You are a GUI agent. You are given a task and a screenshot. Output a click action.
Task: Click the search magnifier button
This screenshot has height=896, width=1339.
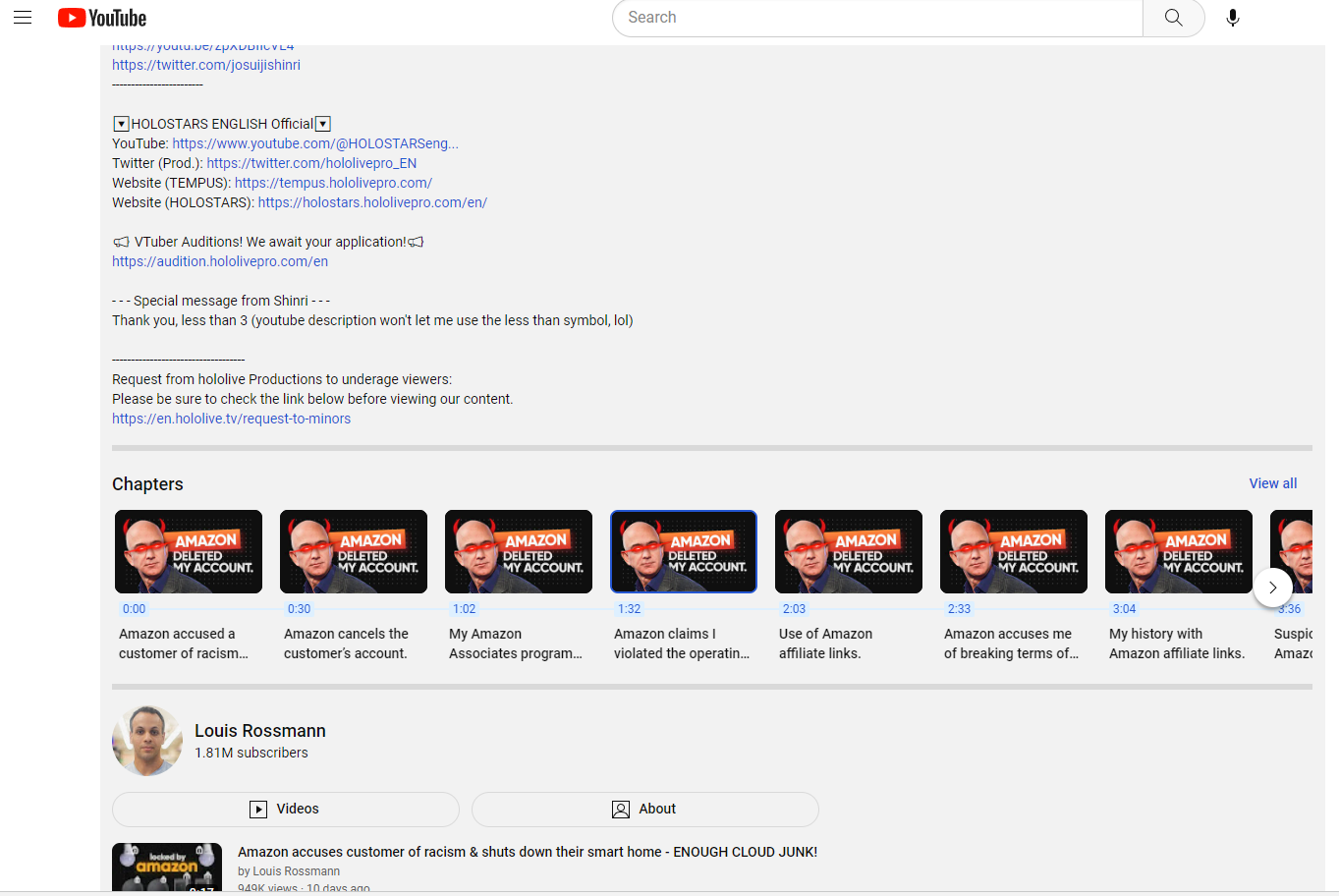tap(1174, 18)
